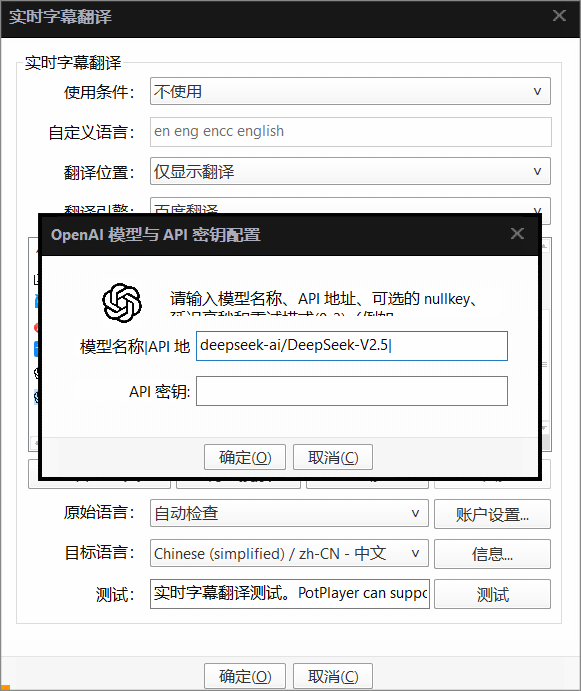Viewport: 581px width, 691px height.
Task: Click the 自定义语言 input field
Action: (350, 131)
